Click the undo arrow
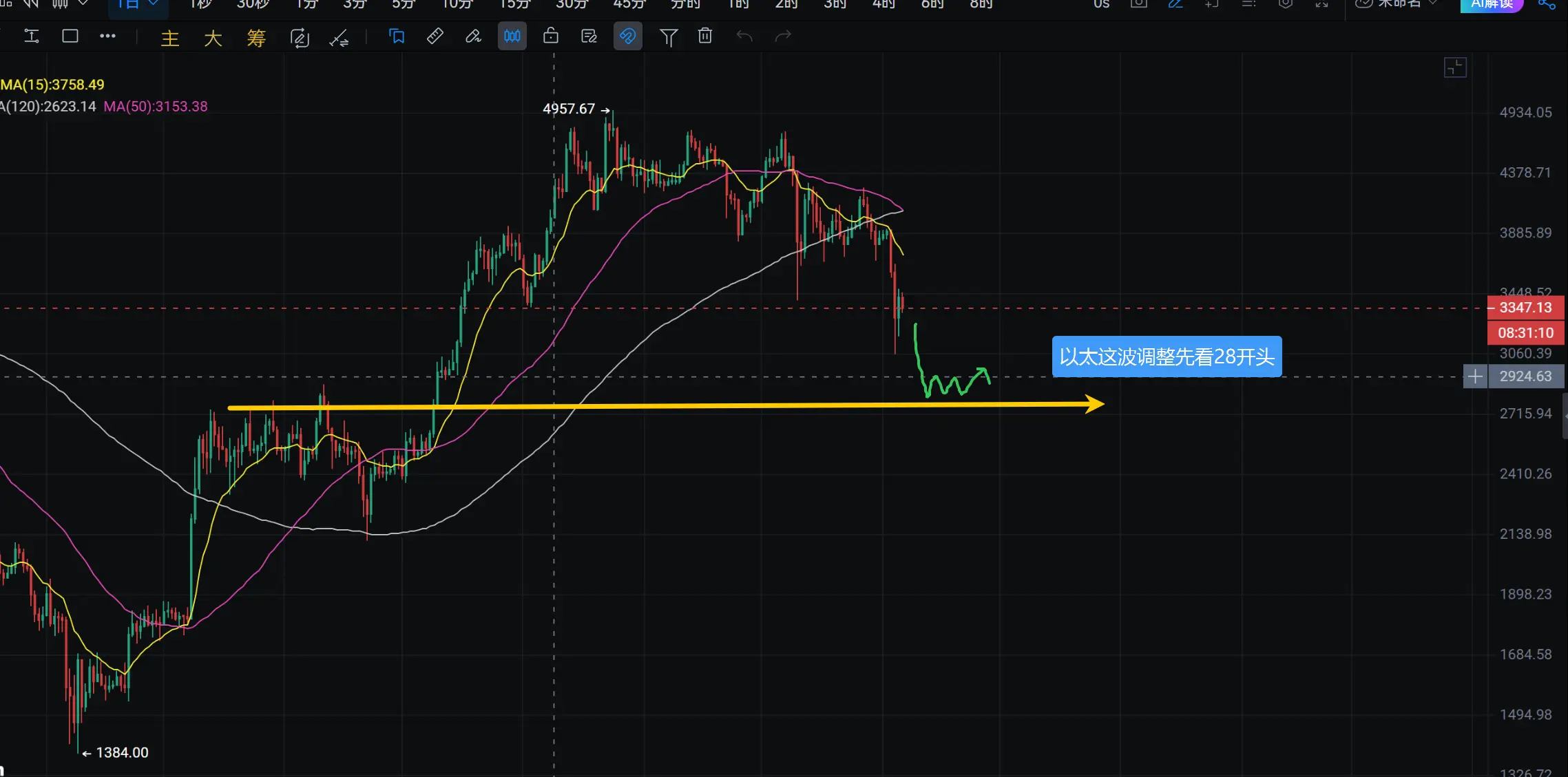1568x777 pixels. click(744, 36)
